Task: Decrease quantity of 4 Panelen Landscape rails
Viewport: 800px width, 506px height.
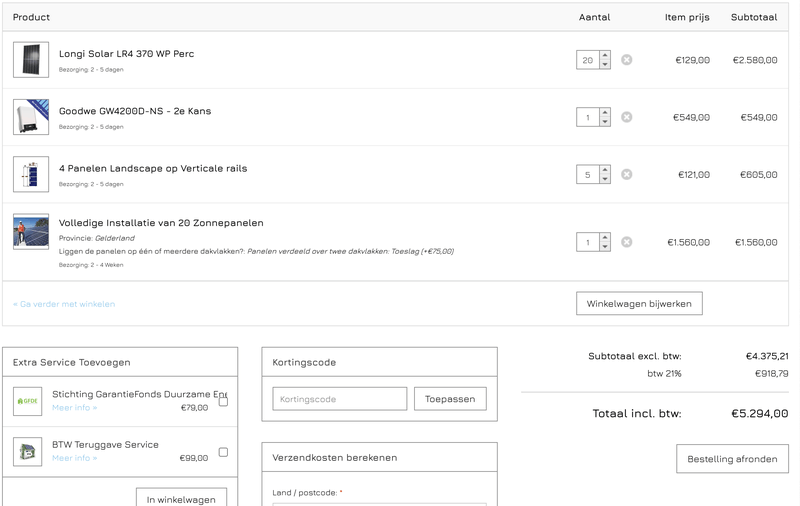Action: point(605,179)
